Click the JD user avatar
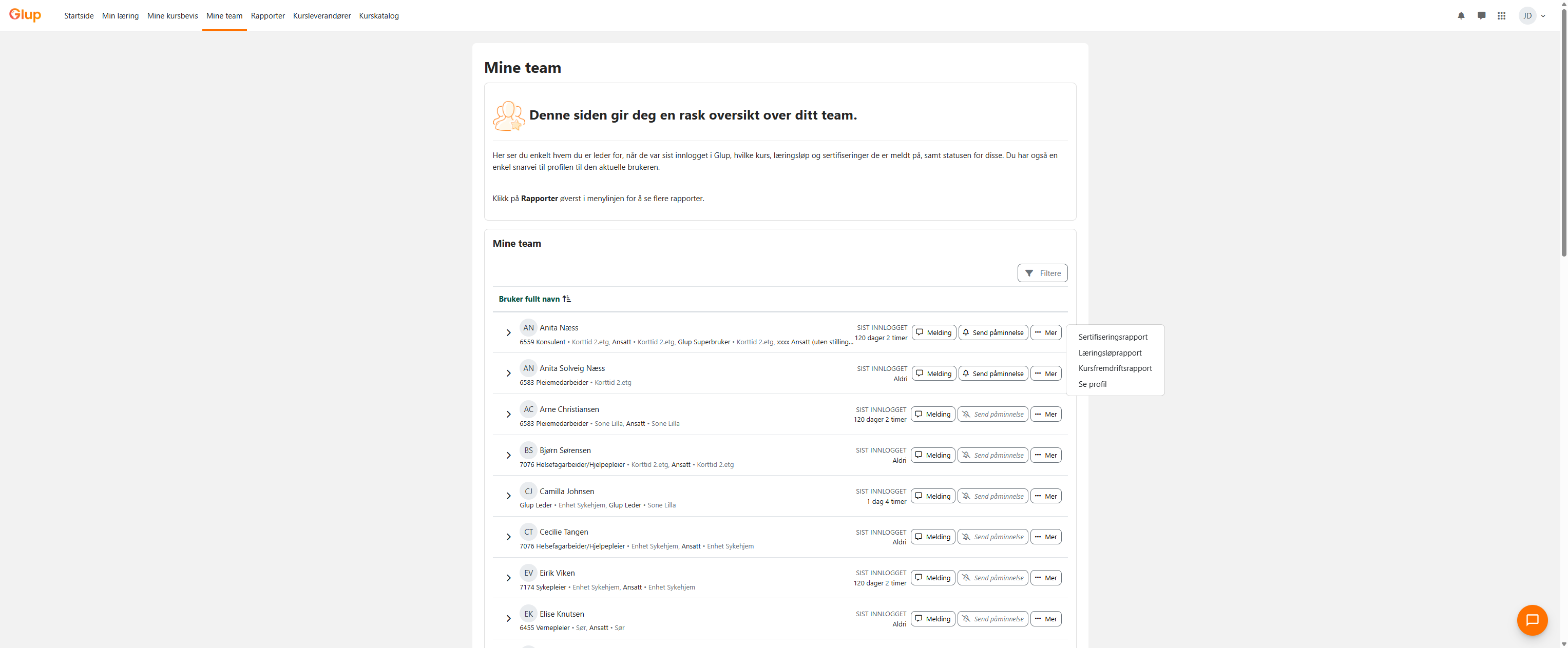This screenshot has height=648, width=1568. coord(1527,16)
